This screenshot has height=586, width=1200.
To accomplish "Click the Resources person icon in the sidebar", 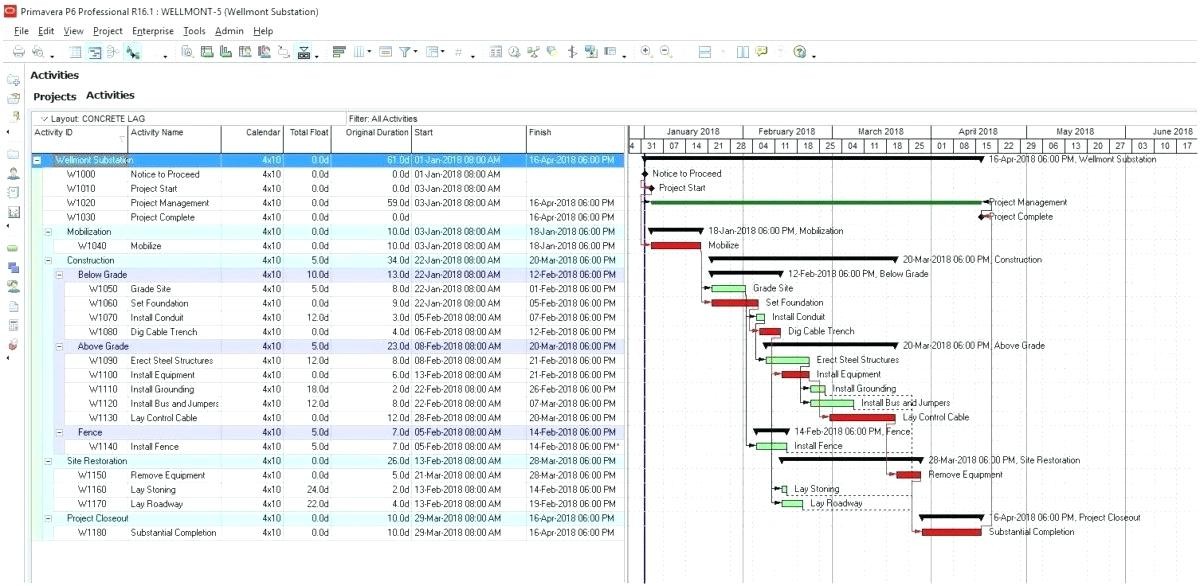I will [x=13, y=173].
